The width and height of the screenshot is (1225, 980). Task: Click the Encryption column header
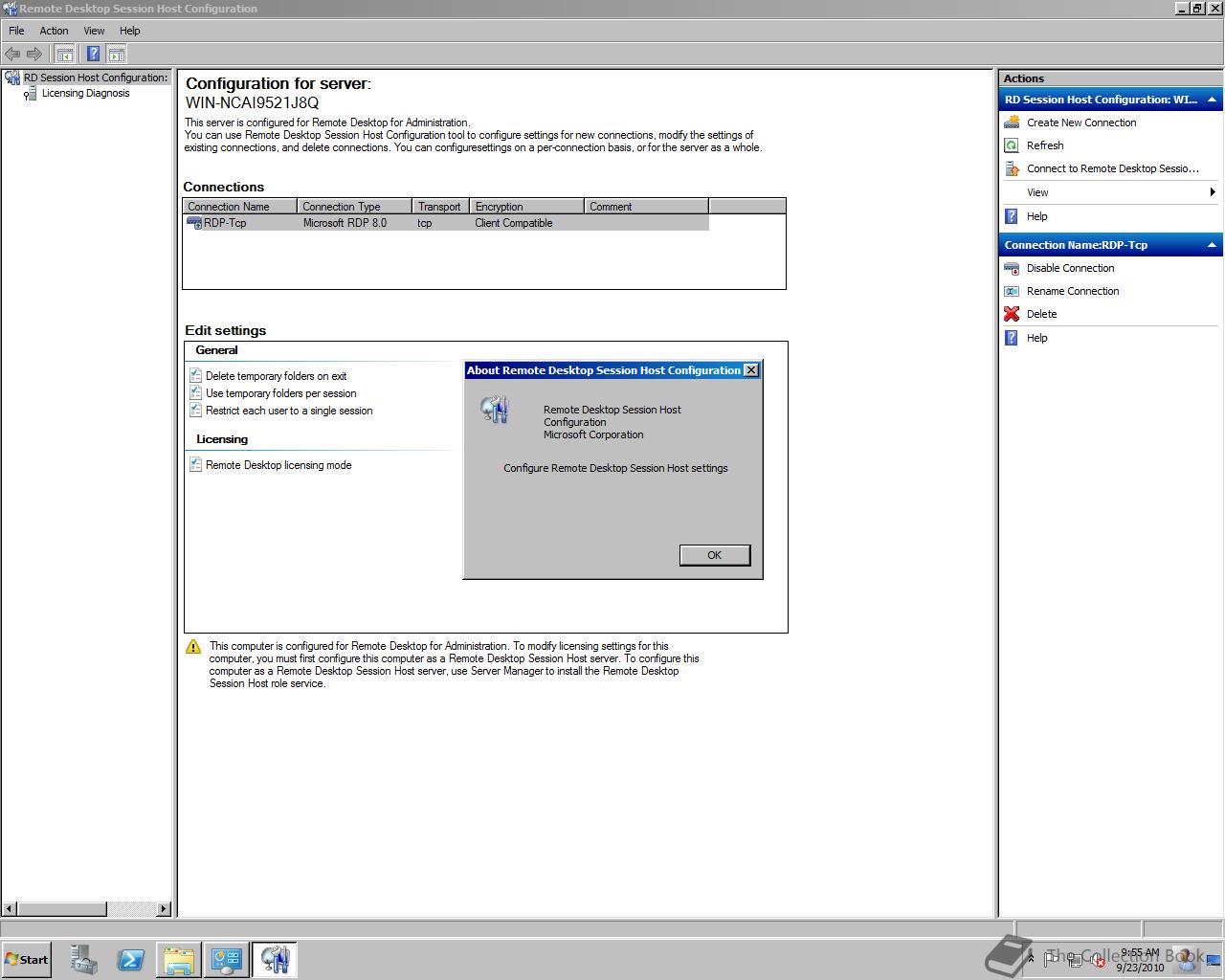pos(527,207)
